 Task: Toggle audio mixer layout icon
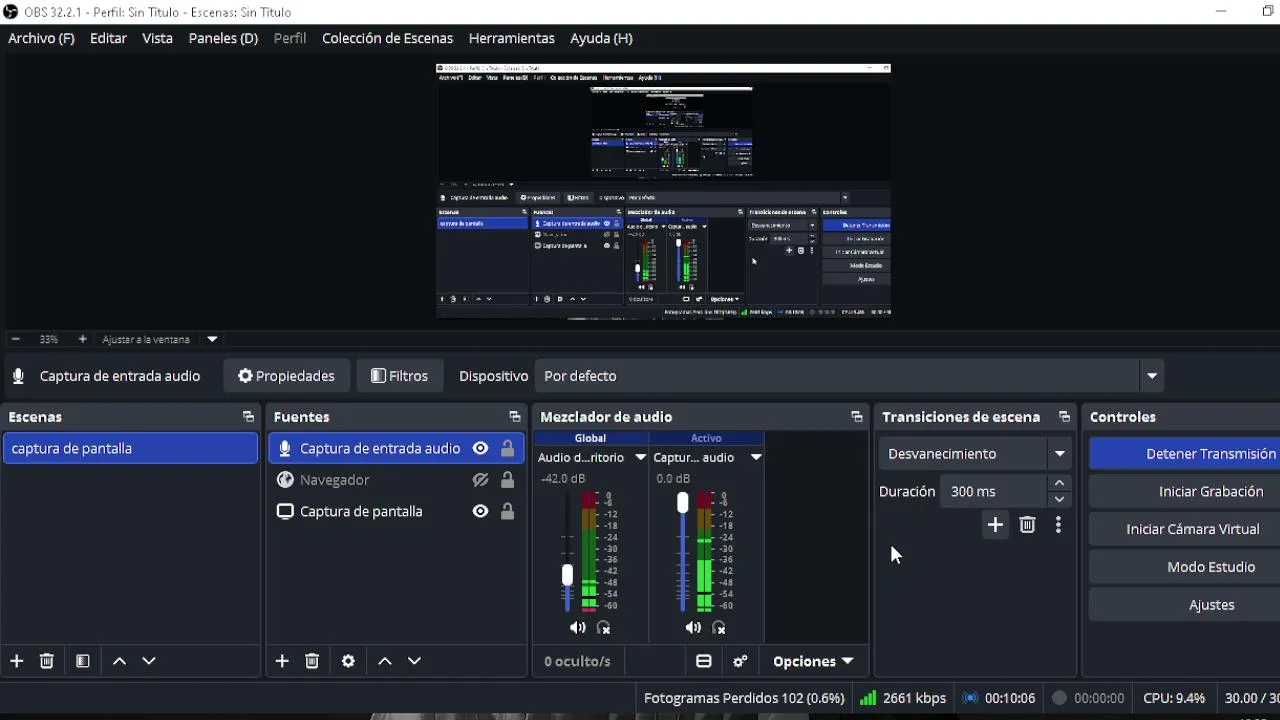[704, 661]
